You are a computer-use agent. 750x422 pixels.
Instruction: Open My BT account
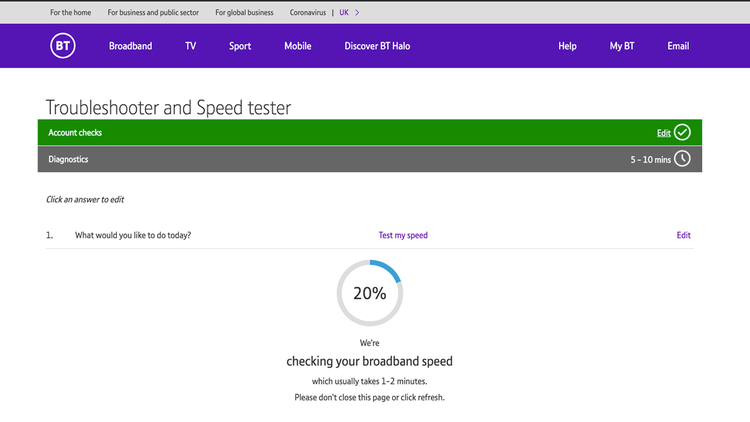(622, 46)
